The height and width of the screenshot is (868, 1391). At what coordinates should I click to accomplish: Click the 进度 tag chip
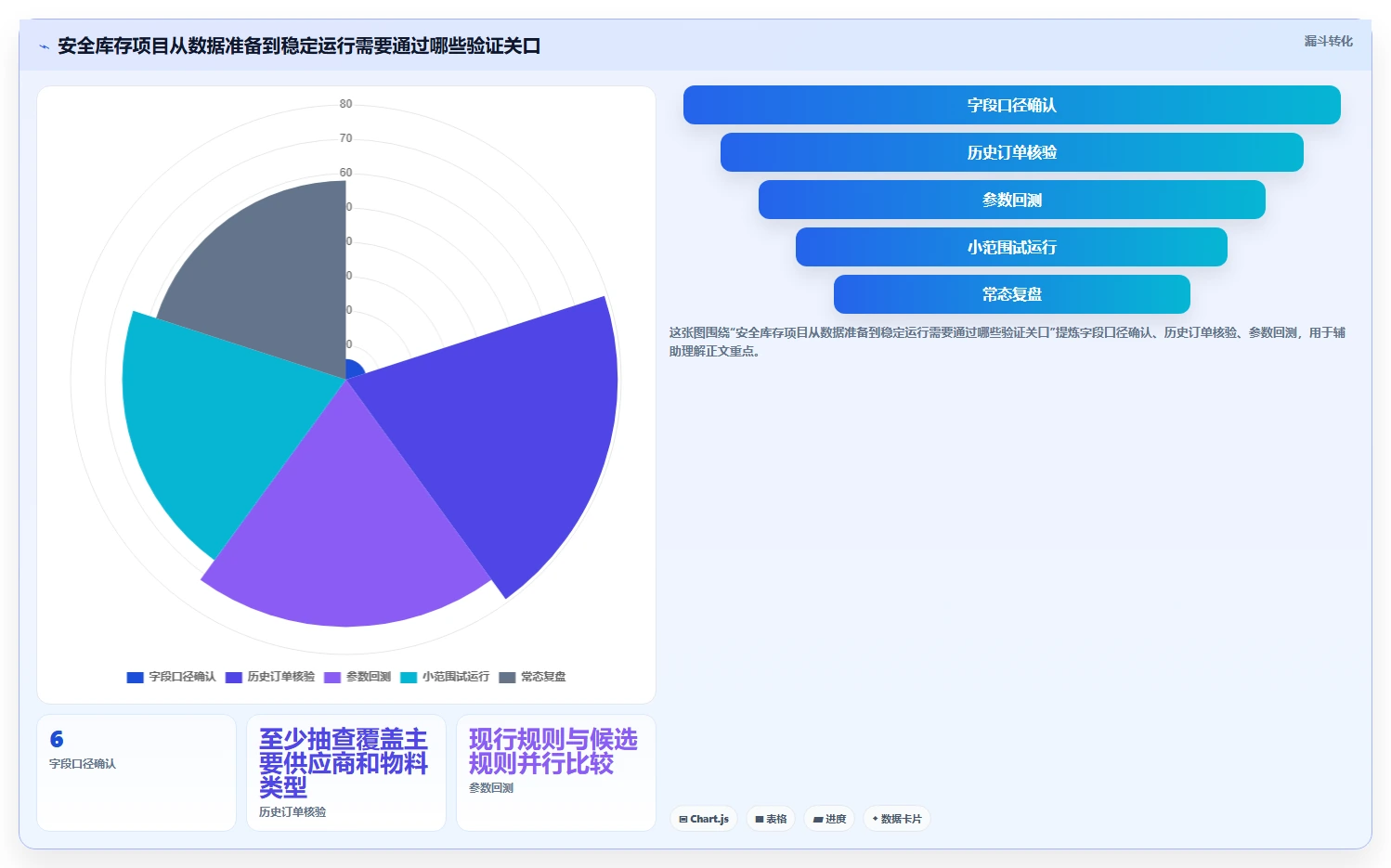[x=829, y=819]
